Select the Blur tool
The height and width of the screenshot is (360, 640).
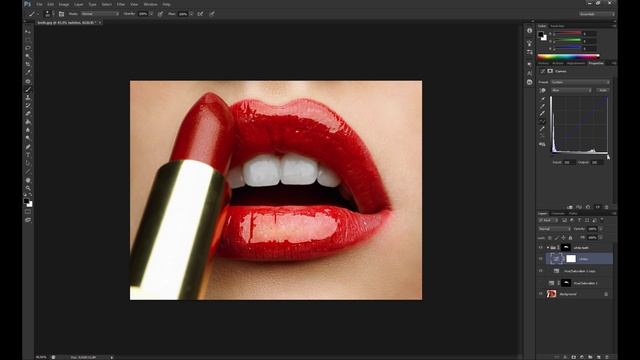point(28,130)
